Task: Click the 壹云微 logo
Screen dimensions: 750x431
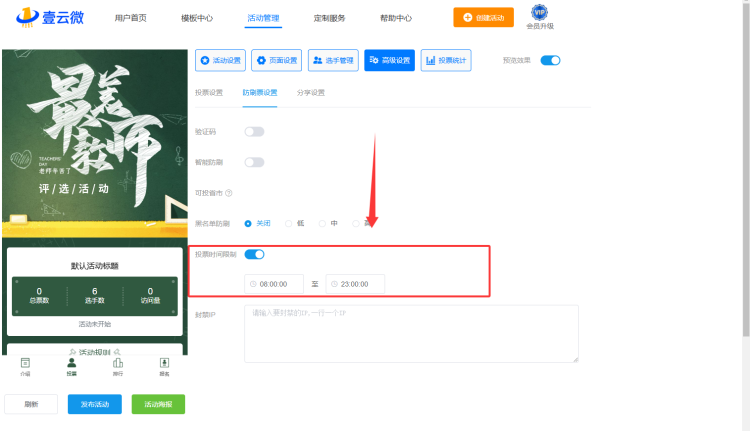Action: [46, 18]
